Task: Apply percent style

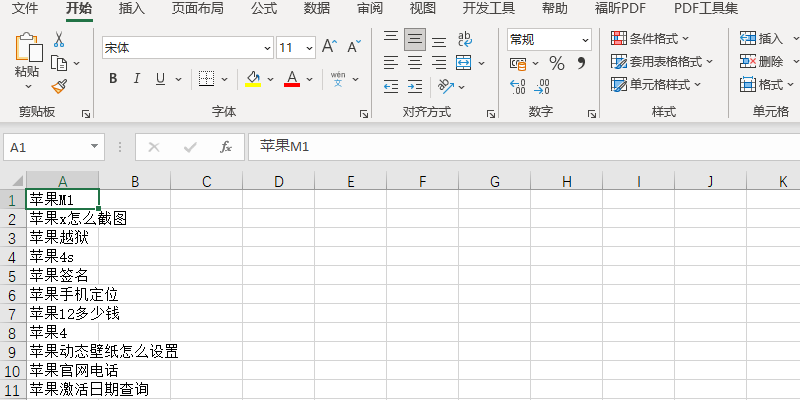Action: pos(557,63)
